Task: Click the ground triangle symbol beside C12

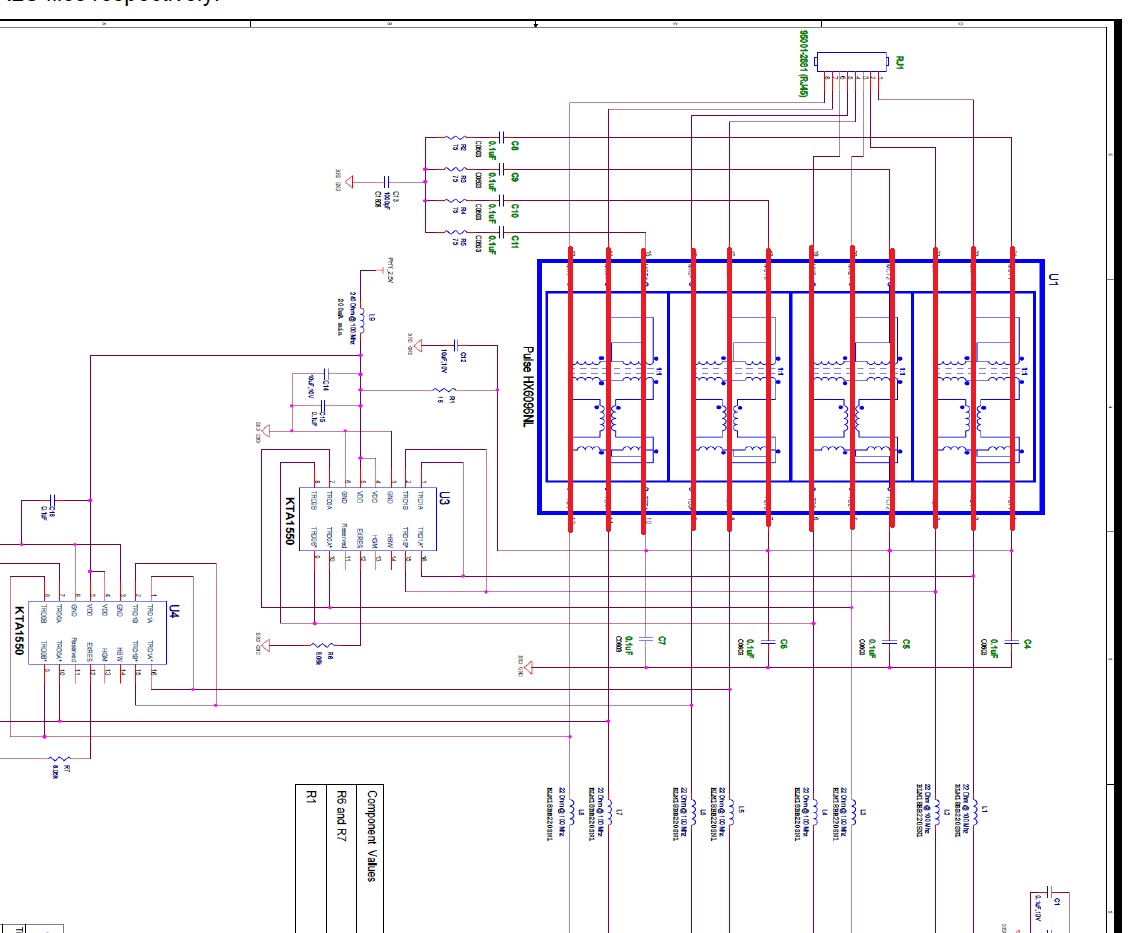Action: point(418,346)
